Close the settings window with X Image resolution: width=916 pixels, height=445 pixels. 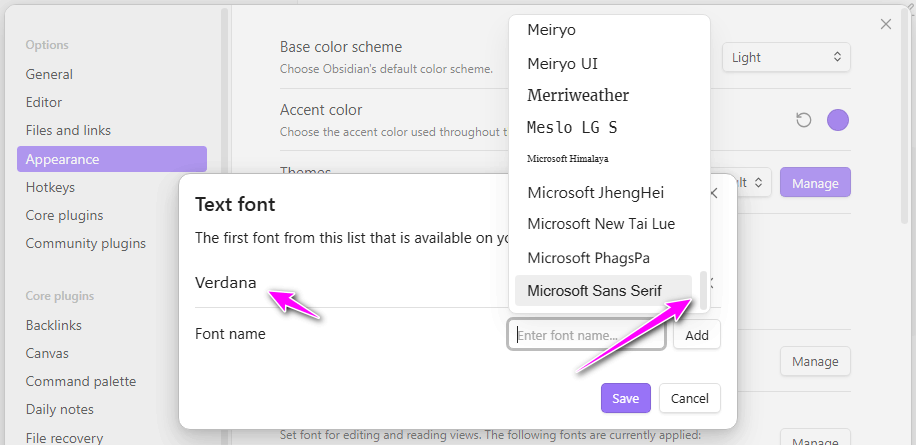(885, 24)
